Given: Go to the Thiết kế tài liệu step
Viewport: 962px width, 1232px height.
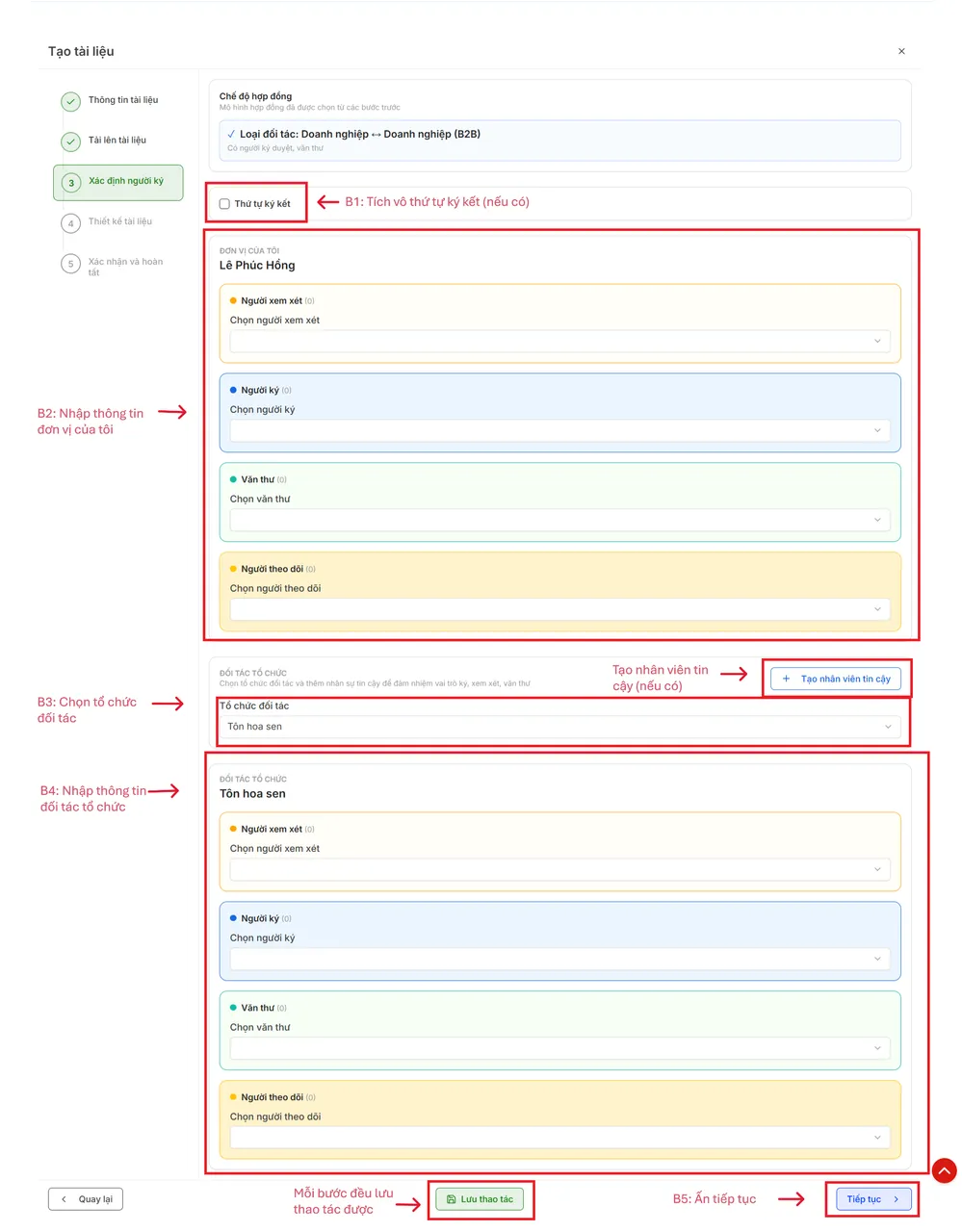Looking at the screenshot, I should (x=120, y=221).
